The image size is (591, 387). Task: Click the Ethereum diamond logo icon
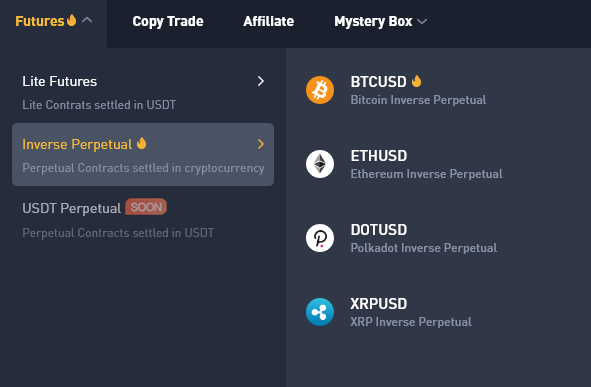click(320, 164)
